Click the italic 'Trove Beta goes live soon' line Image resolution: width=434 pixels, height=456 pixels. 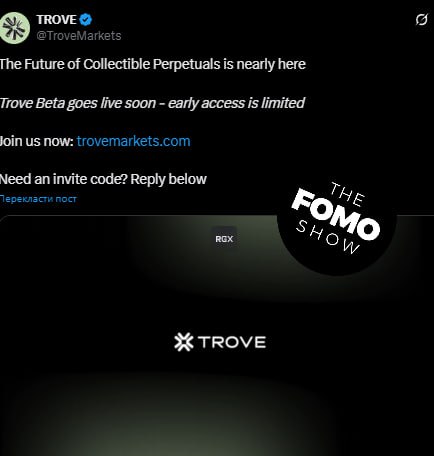click(78, 103)
